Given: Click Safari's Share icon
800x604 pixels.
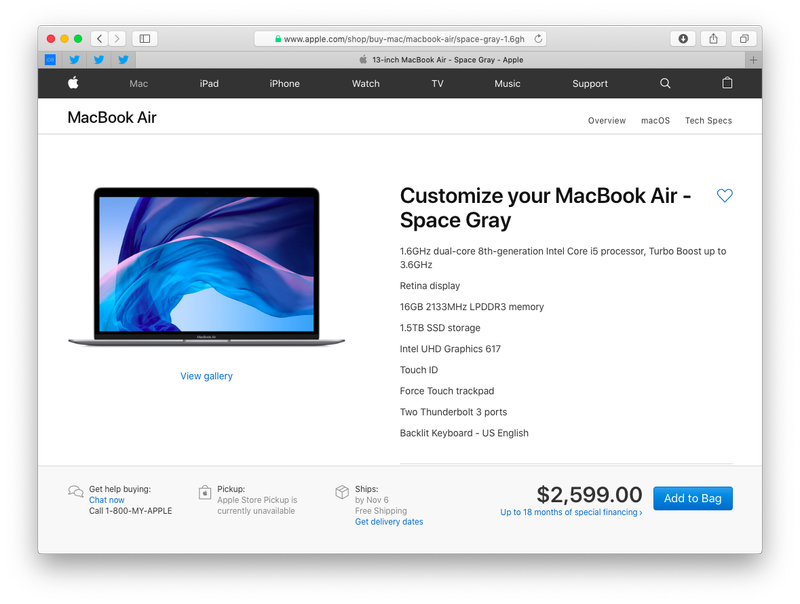Looking at the screenshot, I should tap(713, 39).
